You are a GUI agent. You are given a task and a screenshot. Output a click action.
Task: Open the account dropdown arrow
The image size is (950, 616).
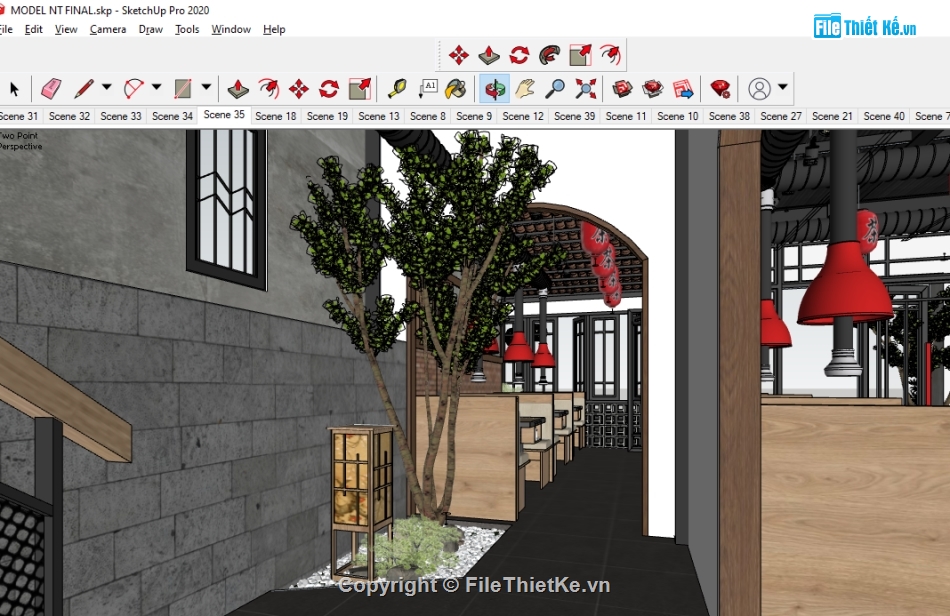[x=783, y=87]
